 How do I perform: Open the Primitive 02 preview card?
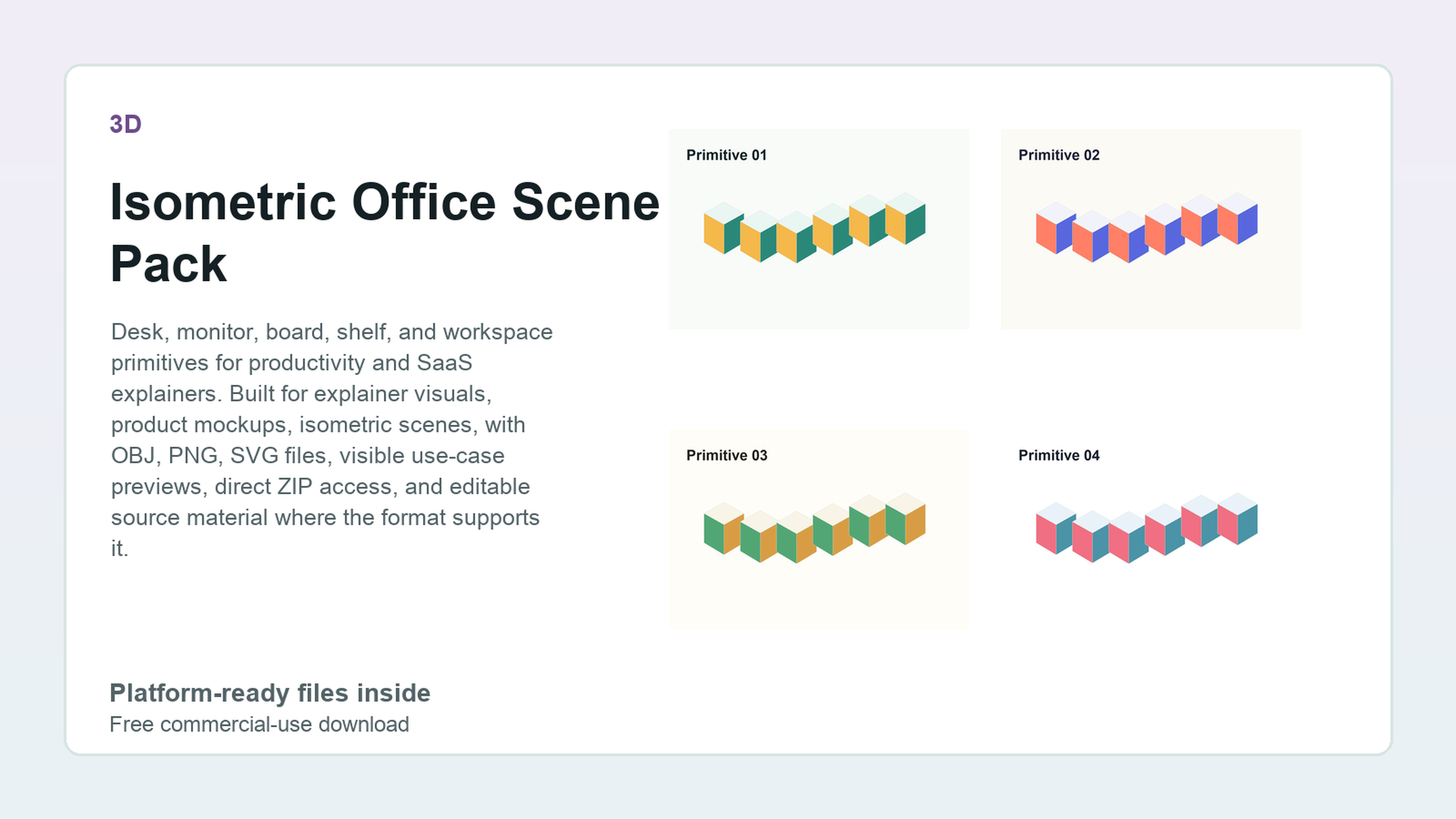pos(1151,229)
